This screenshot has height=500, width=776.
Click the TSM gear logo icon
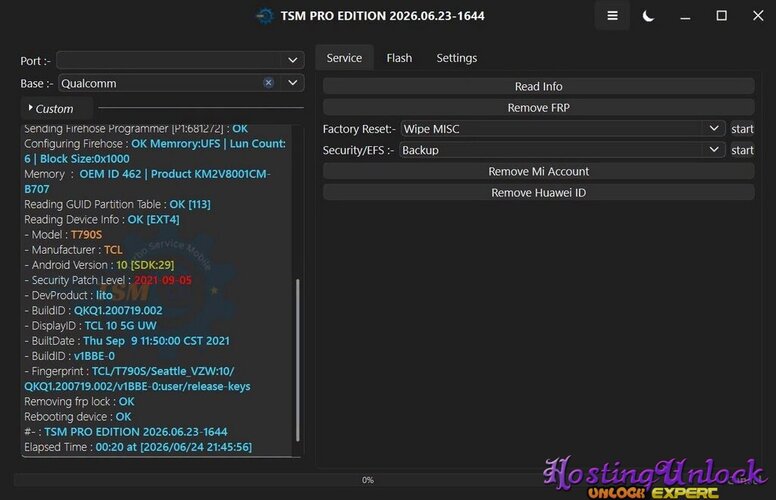coord(265,16)
